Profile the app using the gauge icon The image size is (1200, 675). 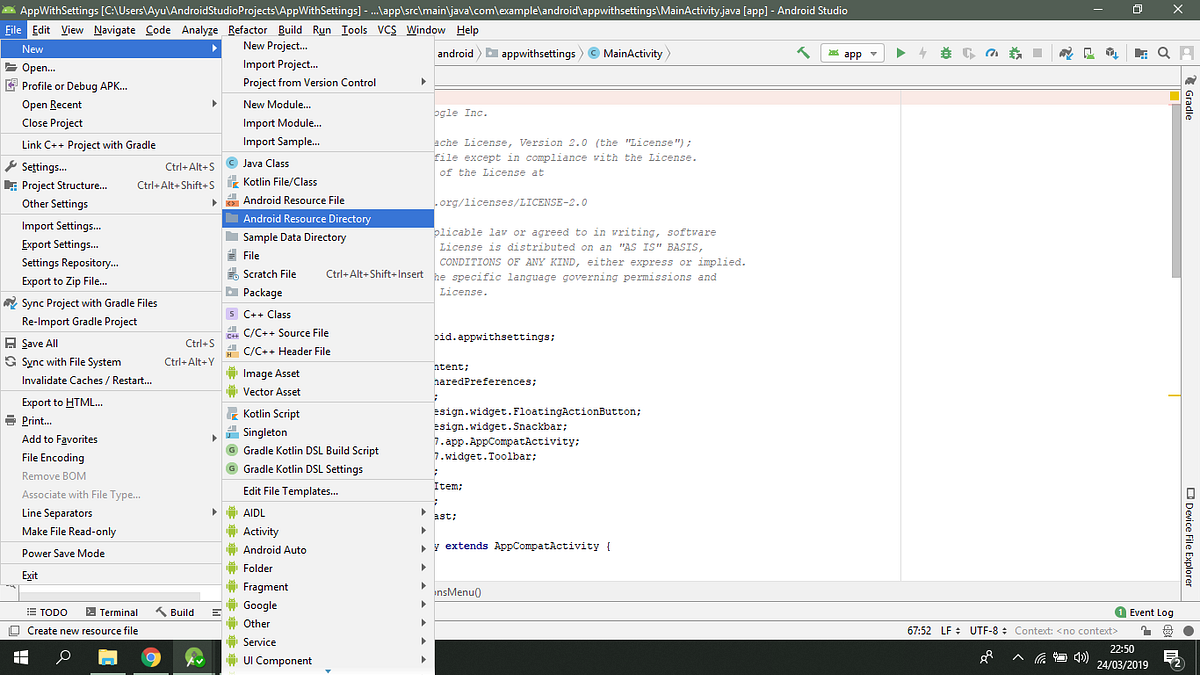(993, 53)
